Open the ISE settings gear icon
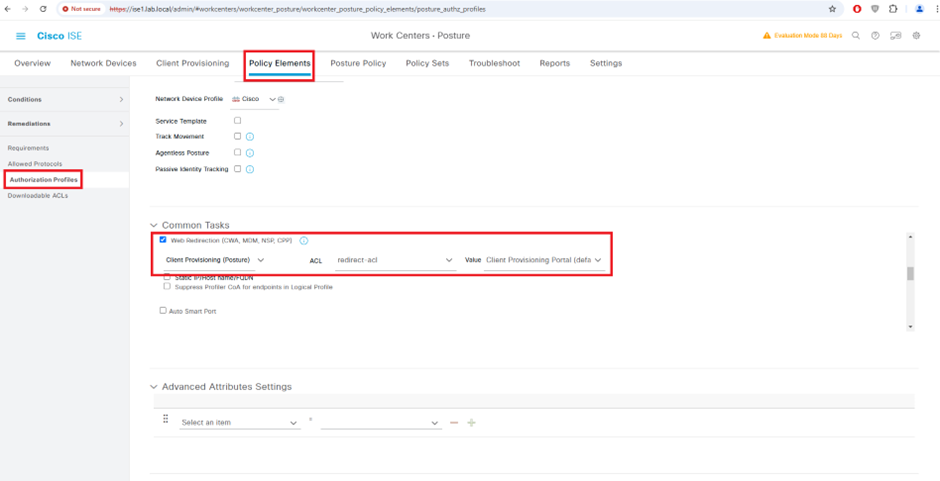This screenshot has height=481, width=940. pos(916,35)
